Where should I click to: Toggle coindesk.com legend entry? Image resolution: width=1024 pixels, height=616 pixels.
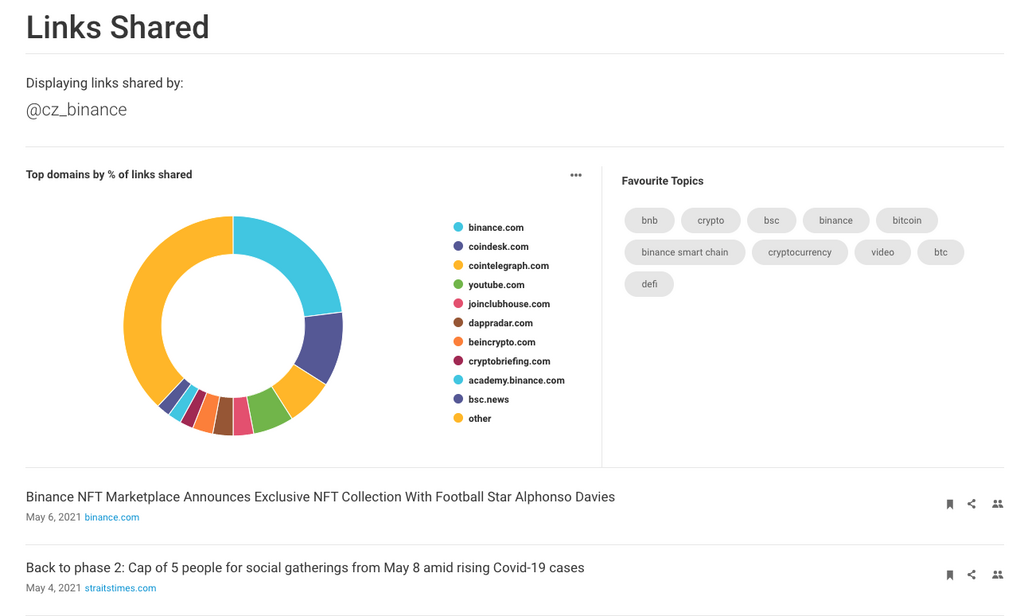(498, 247)
